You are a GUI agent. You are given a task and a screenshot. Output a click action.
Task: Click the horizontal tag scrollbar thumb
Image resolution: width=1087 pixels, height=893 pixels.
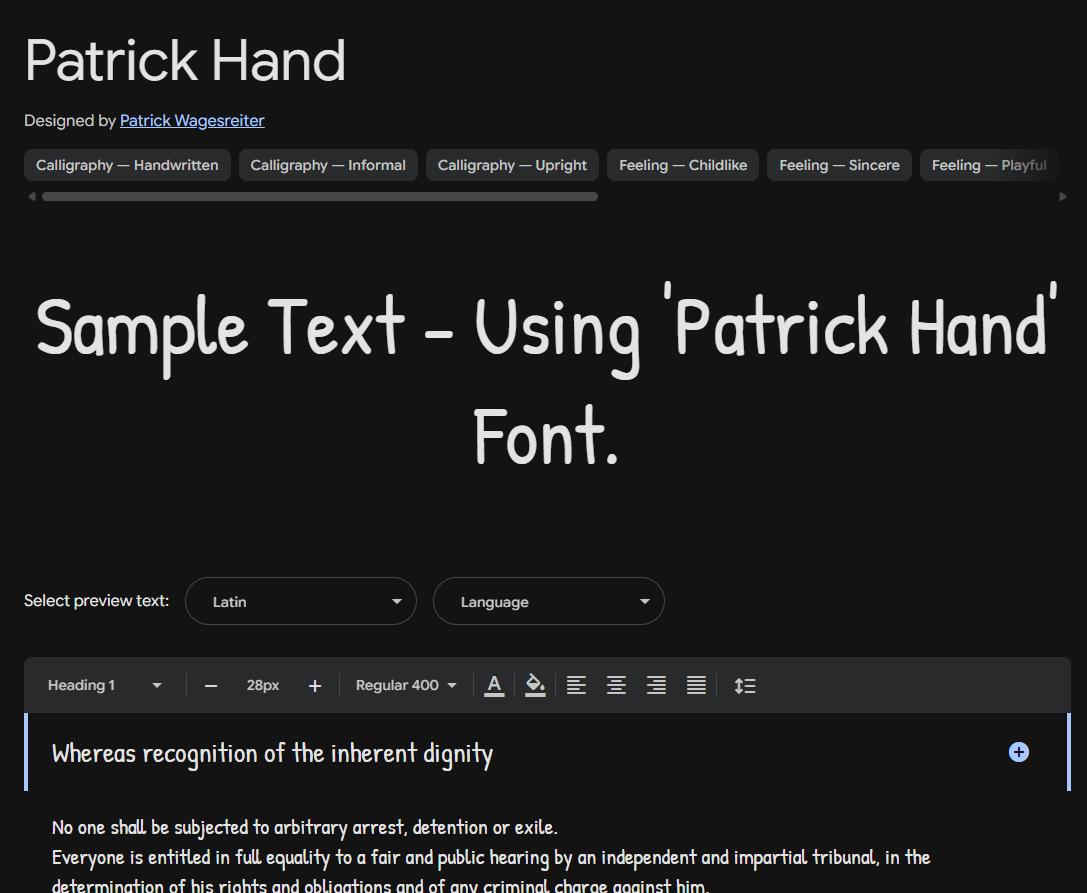320,197
